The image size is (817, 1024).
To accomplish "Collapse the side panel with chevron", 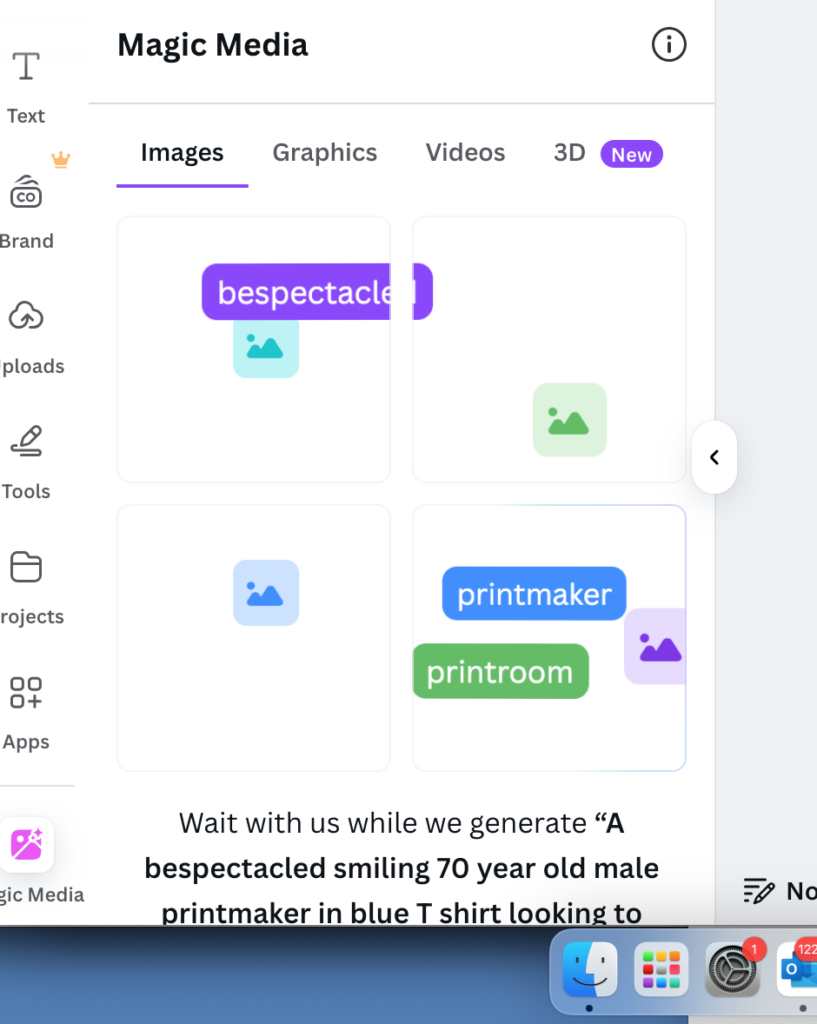I will point(714,457).
